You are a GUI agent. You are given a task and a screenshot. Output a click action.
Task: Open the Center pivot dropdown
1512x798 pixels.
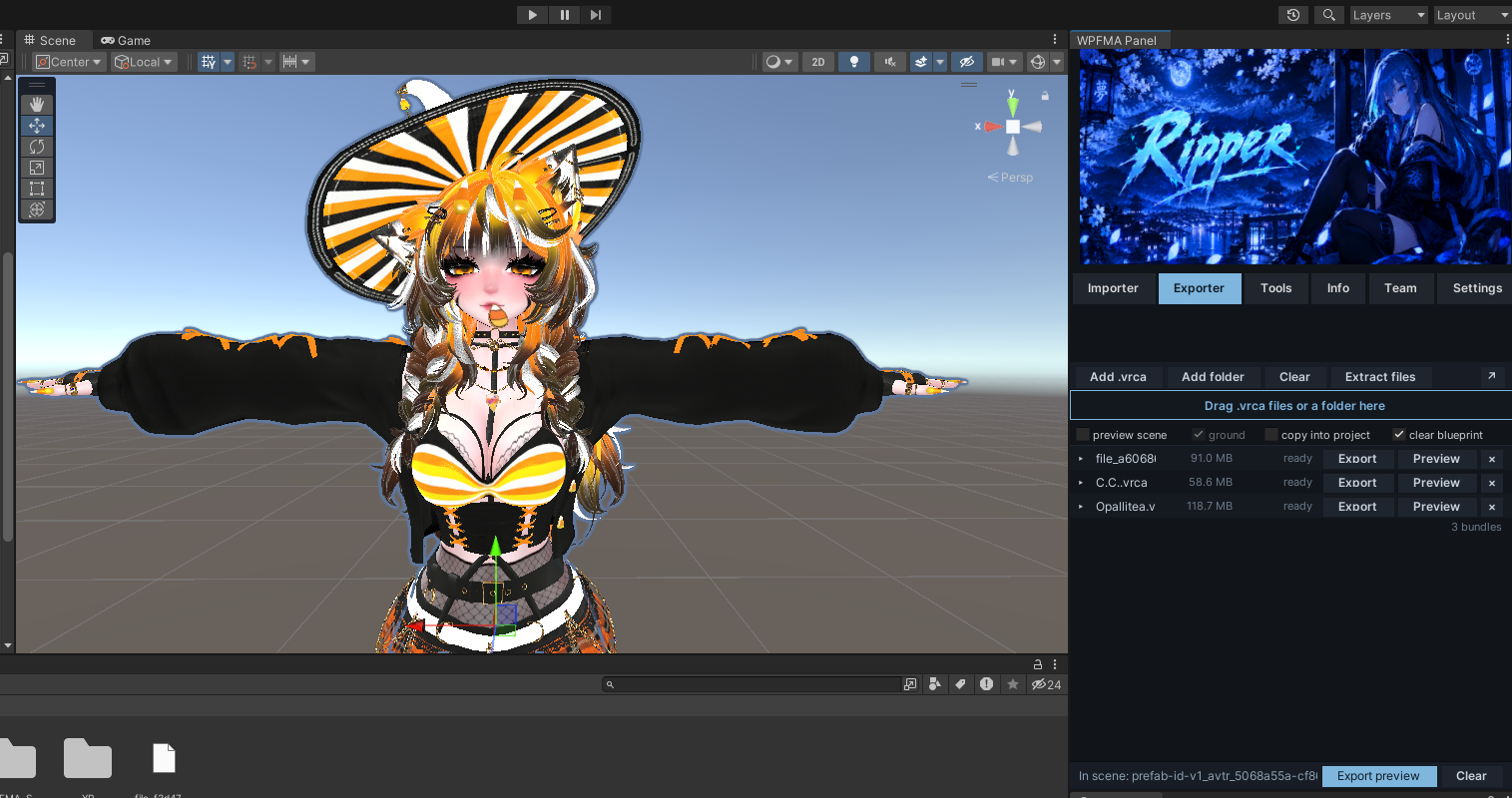(69, 62)
